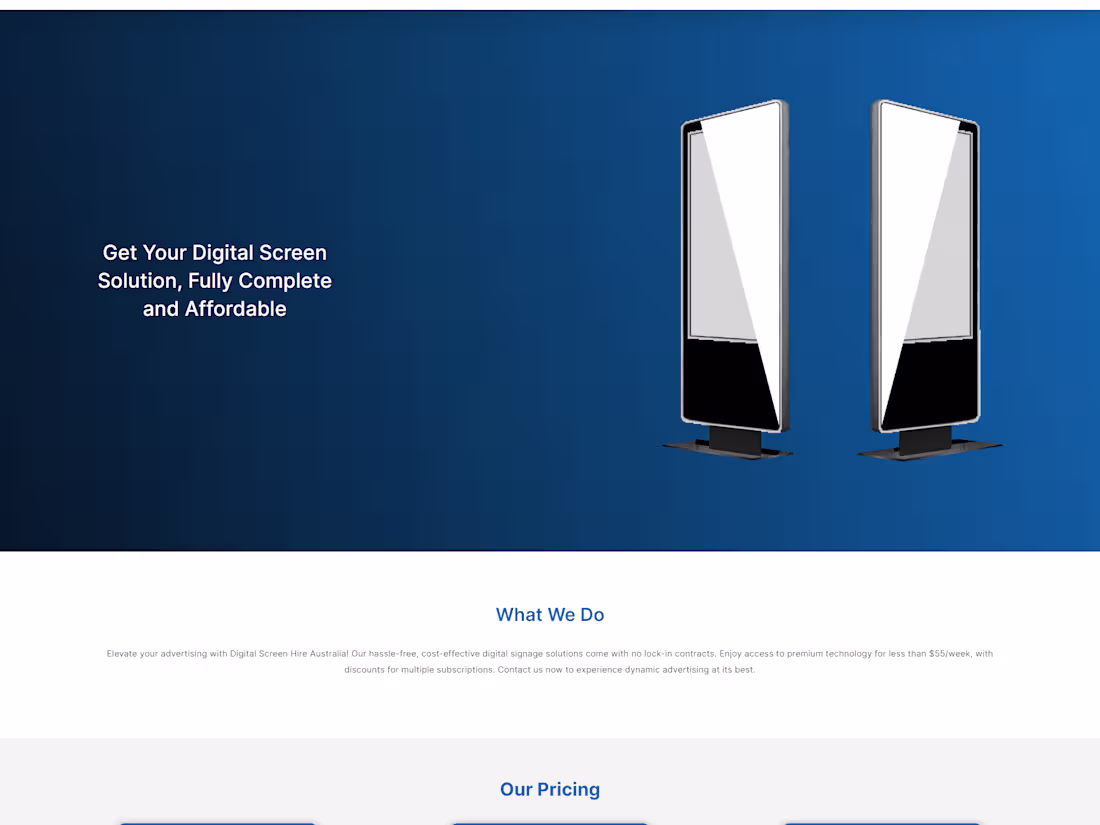This screenshot has width=1100, height=825.
Task: Click the 'Our Pricing' heading
Action: (550, 789)
